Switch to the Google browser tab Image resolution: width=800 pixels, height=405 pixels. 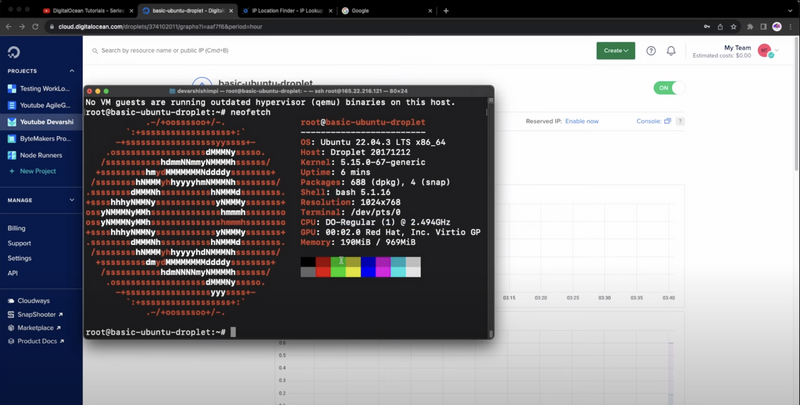(386, 11)
